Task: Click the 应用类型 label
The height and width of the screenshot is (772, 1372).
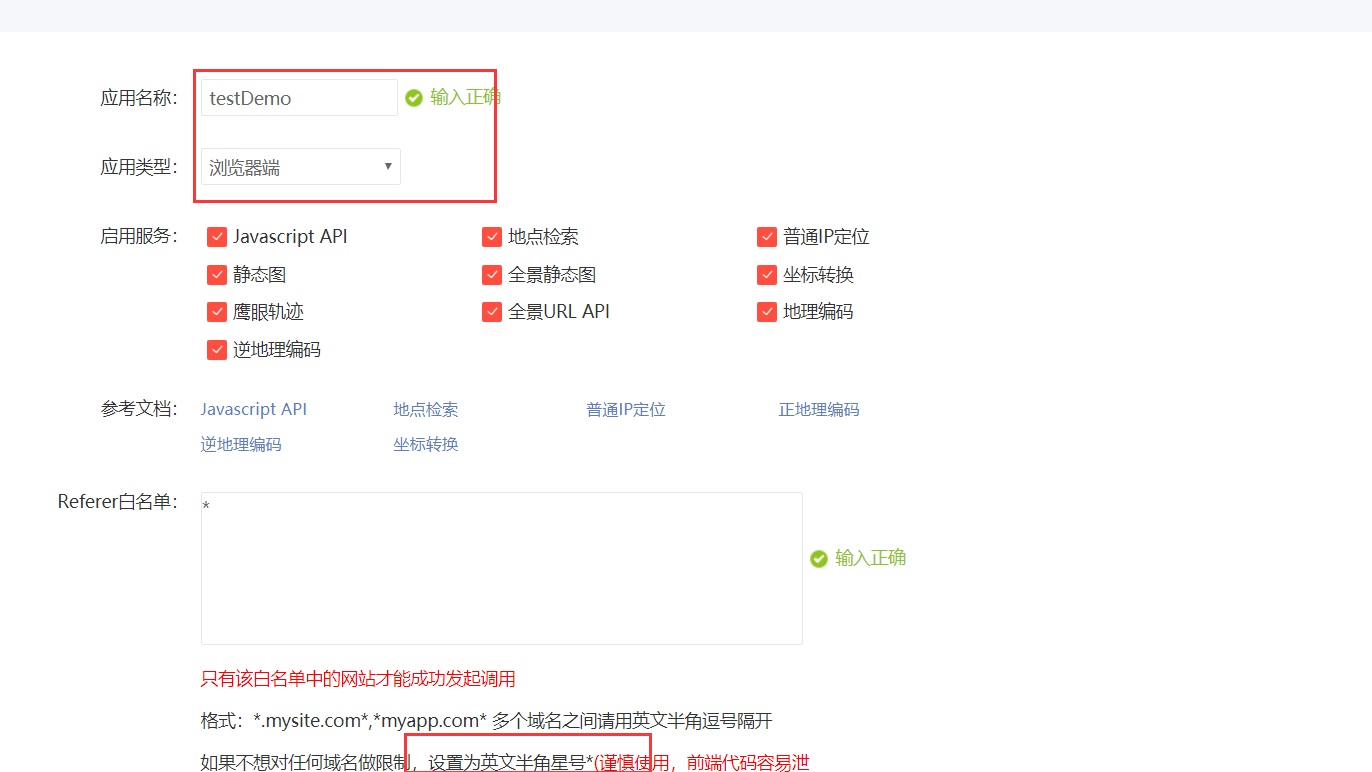Action: tap(139, 167)
